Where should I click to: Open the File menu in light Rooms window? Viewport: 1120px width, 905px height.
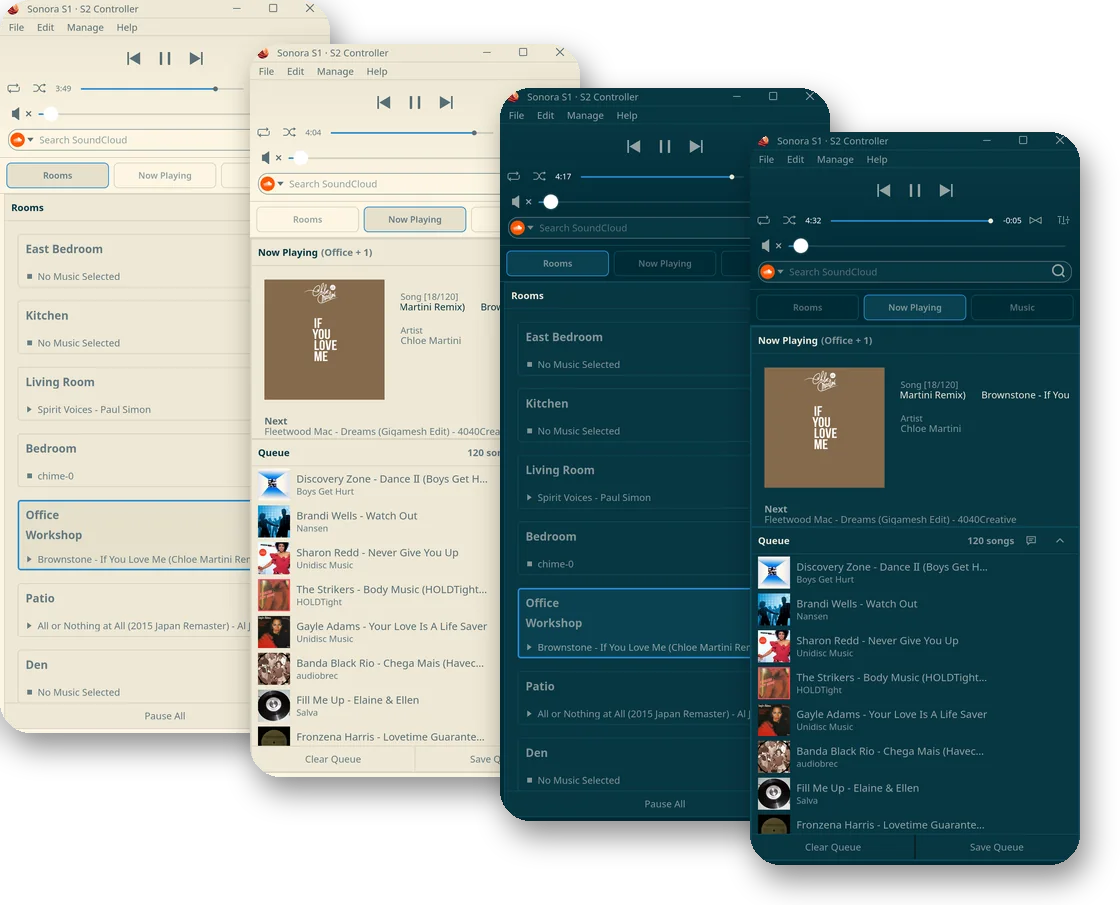coord(16,27)
